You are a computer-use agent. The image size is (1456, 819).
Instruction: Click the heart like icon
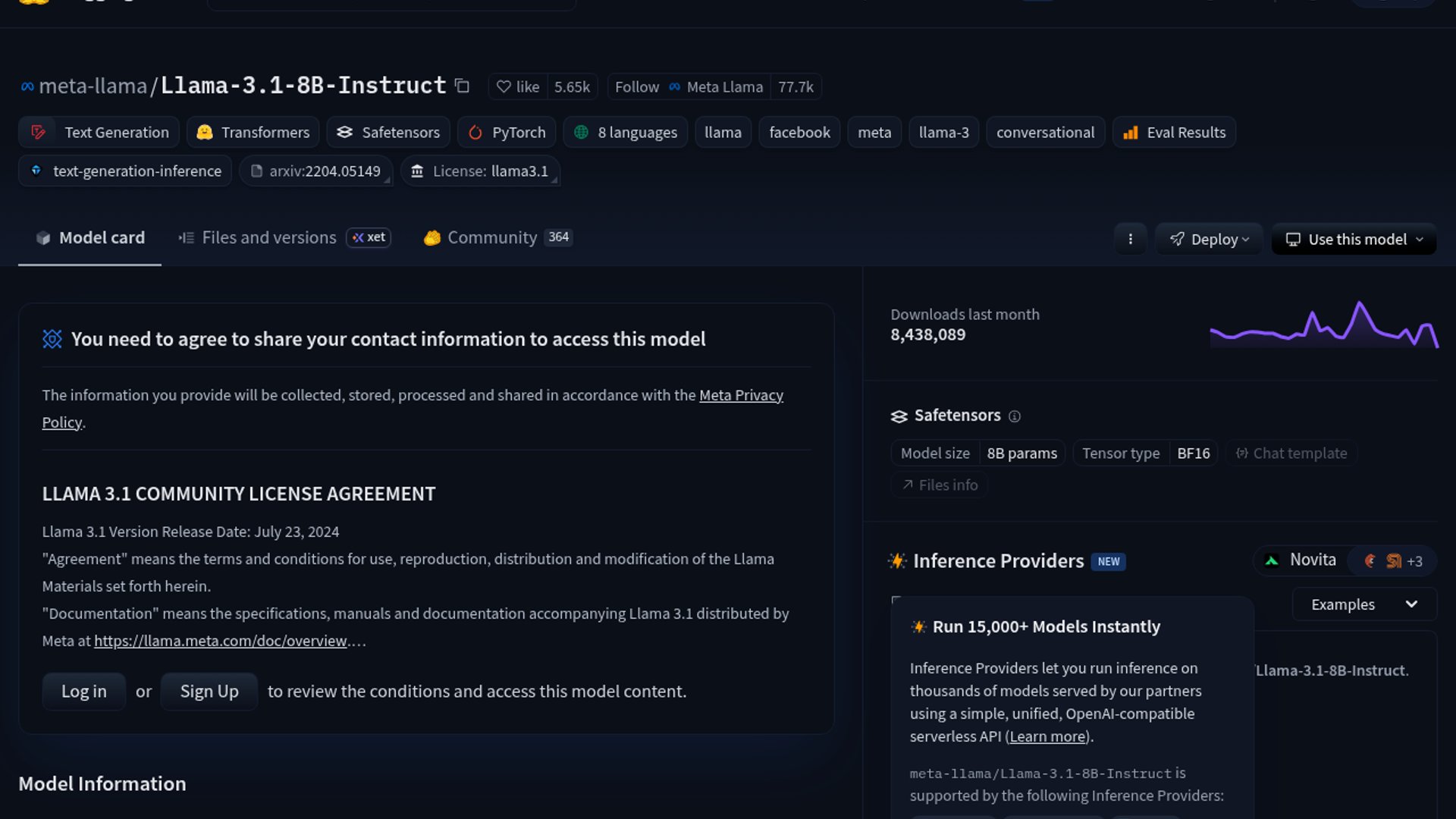point(504,87)
